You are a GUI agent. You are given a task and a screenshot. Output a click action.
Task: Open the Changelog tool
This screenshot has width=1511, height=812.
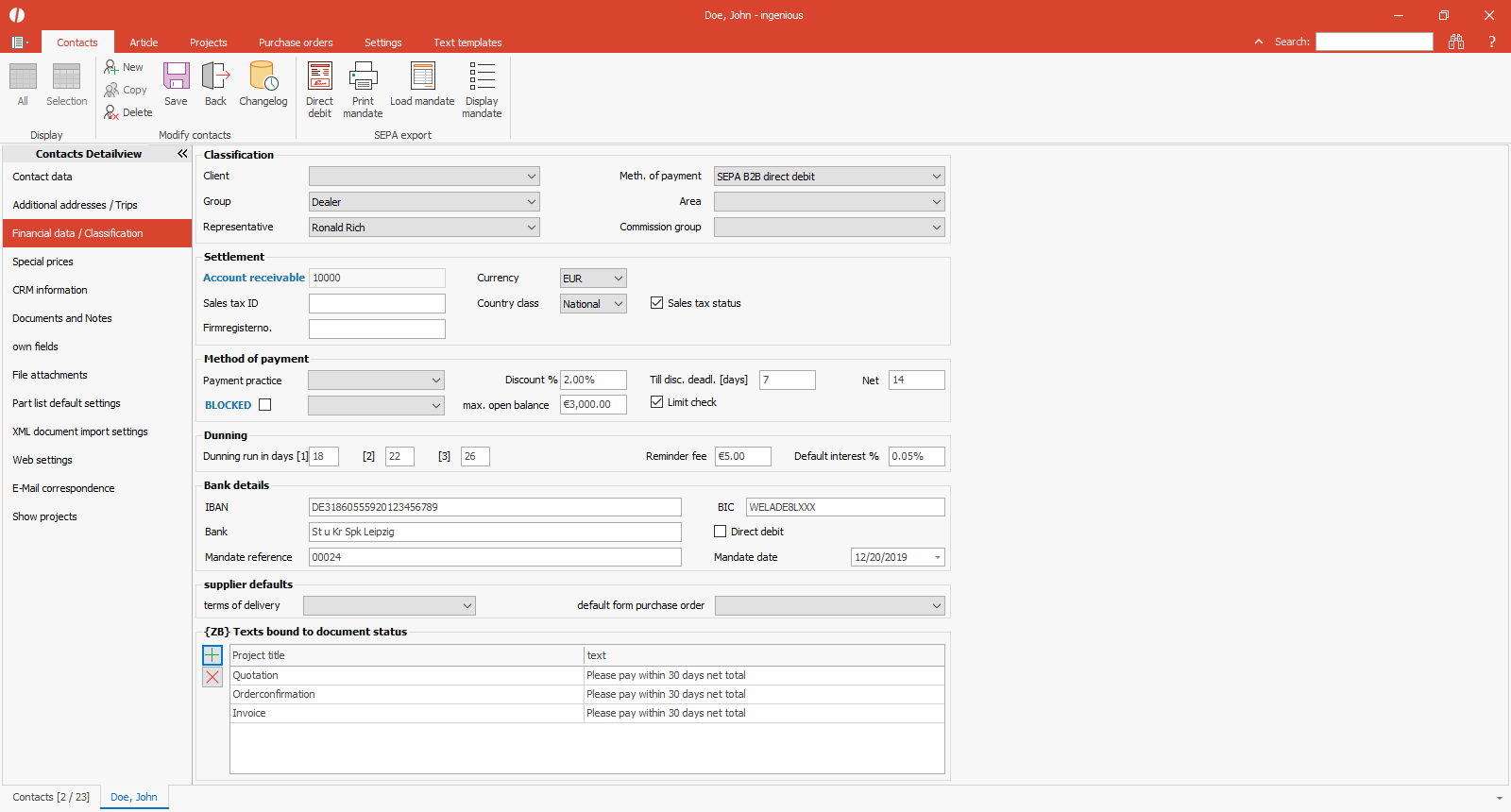(x=263, y=84)
